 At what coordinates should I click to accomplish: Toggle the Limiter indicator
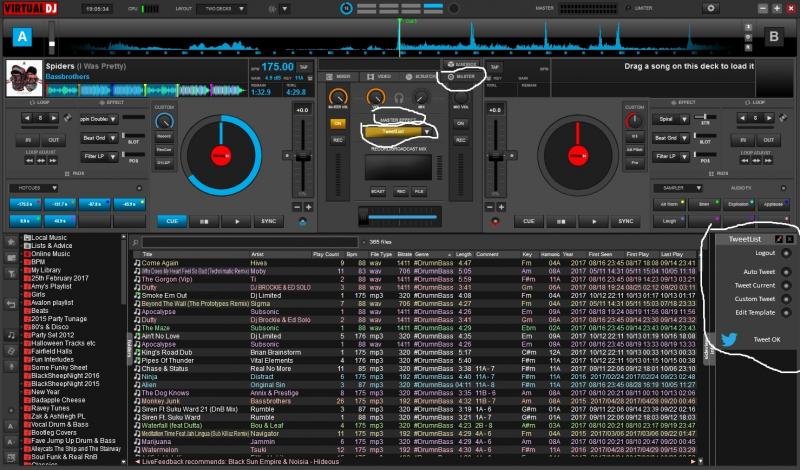coord(628,8)
